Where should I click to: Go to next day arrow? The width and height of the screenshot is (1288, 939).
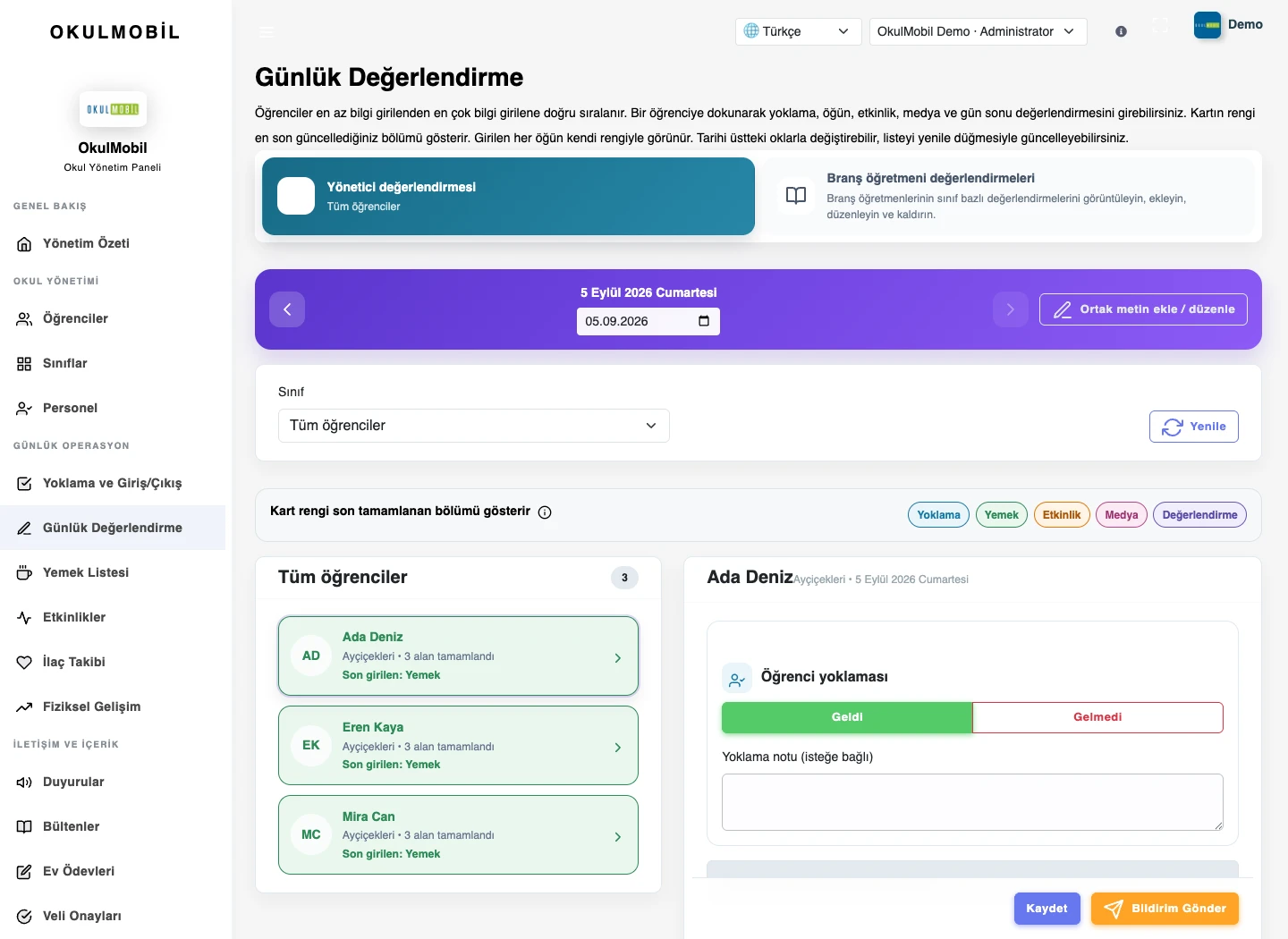[1011, 309]
